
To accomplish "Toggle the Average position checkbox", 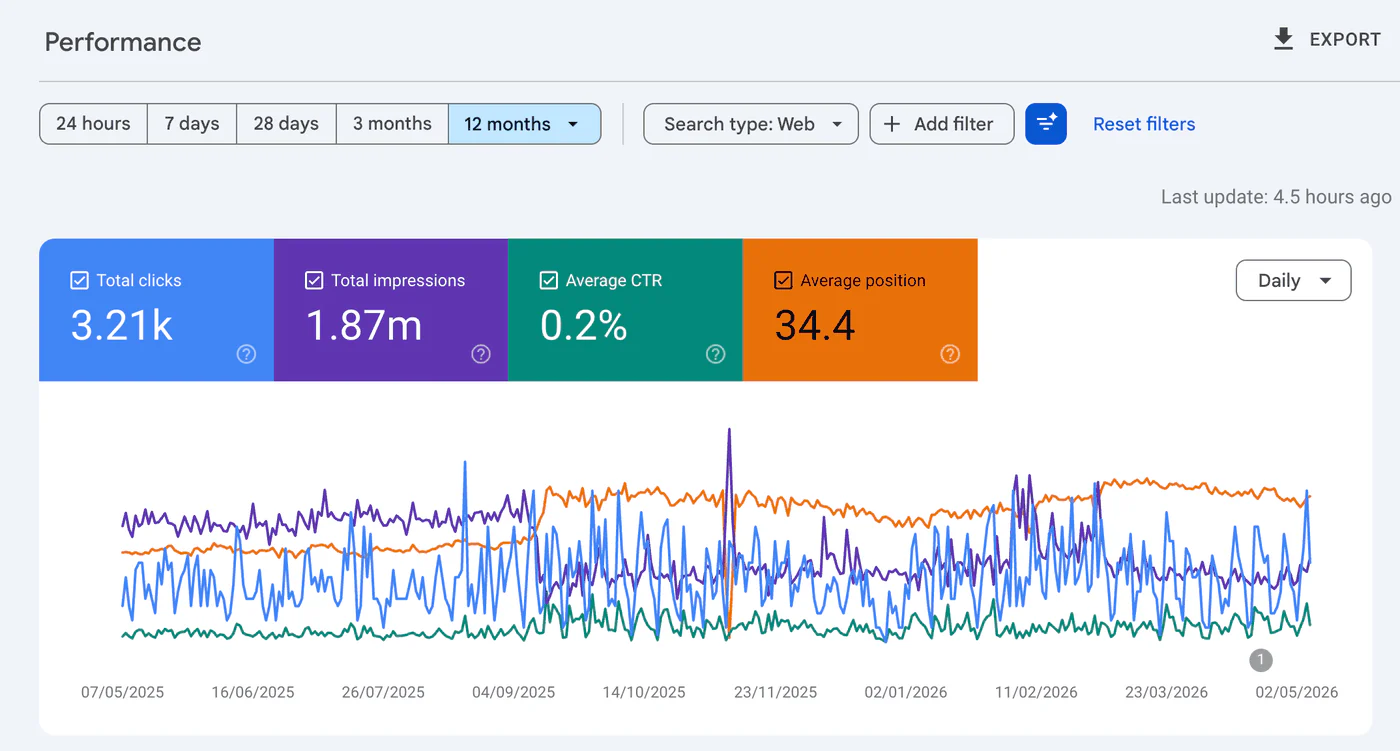I will [x=784, y=281].
